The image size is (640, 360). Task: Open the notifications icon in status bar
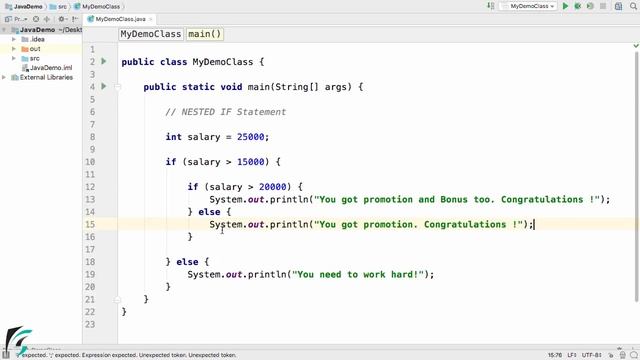[x=633, y=355]
